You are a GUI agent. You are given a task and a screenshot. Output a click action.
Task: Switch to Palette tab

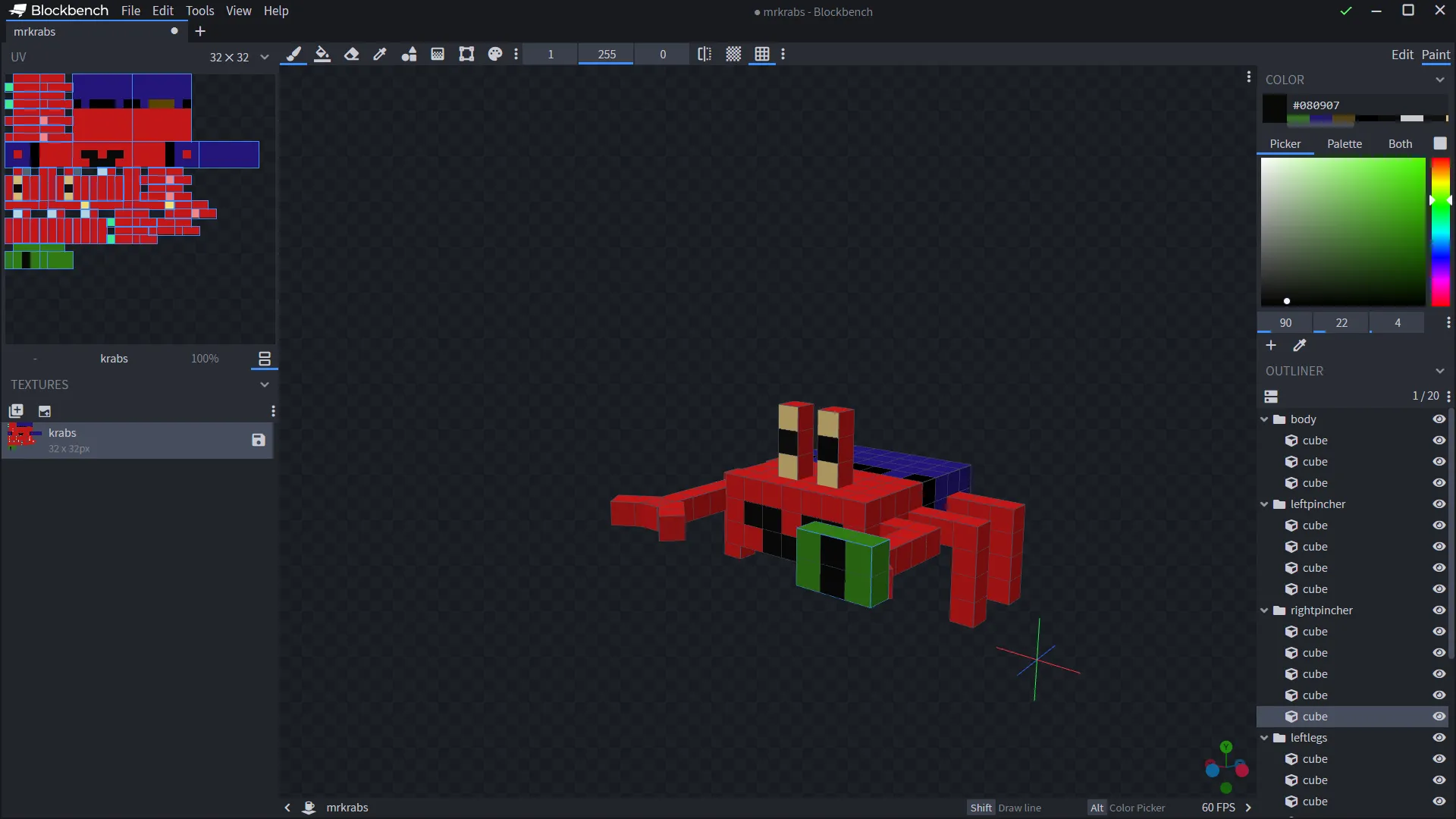pos(1345,144)
